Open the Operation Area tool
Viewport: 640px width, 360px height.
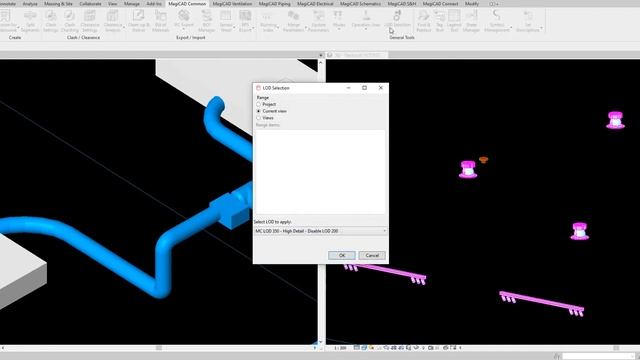click(x=366, y=20)
